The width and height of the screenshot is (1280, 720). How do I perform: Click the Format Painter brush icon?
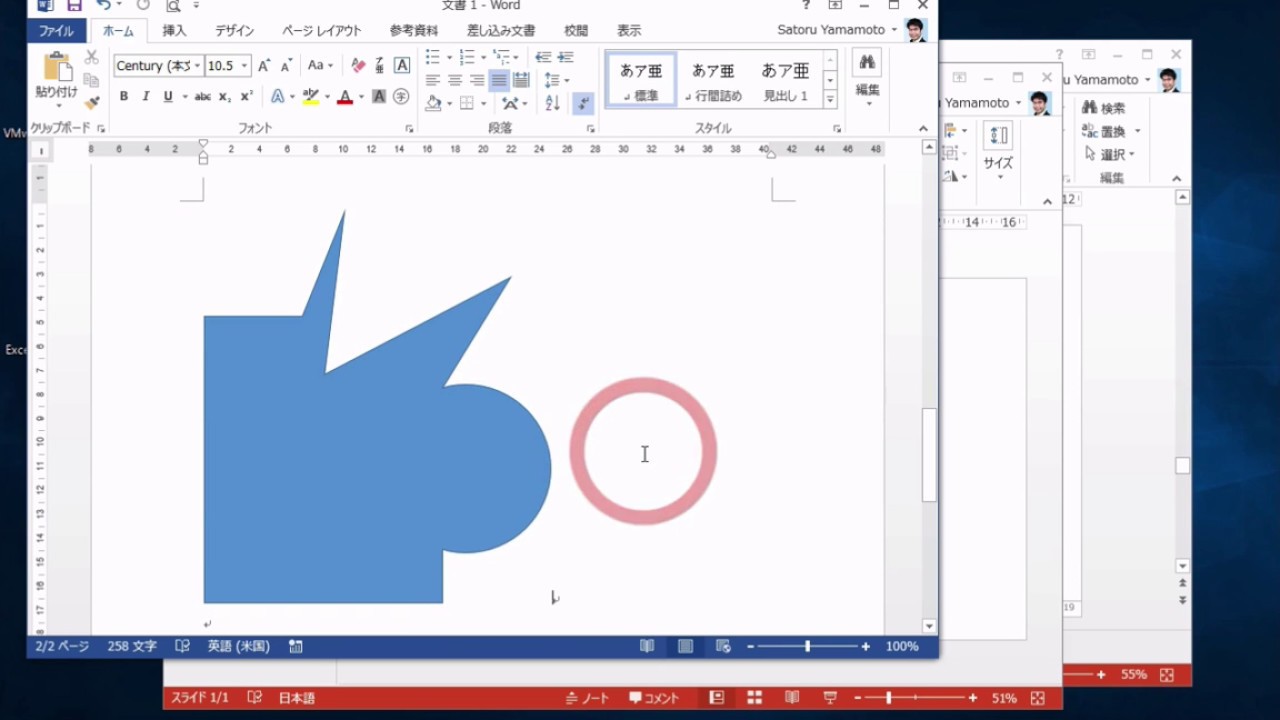coord(92,103)
